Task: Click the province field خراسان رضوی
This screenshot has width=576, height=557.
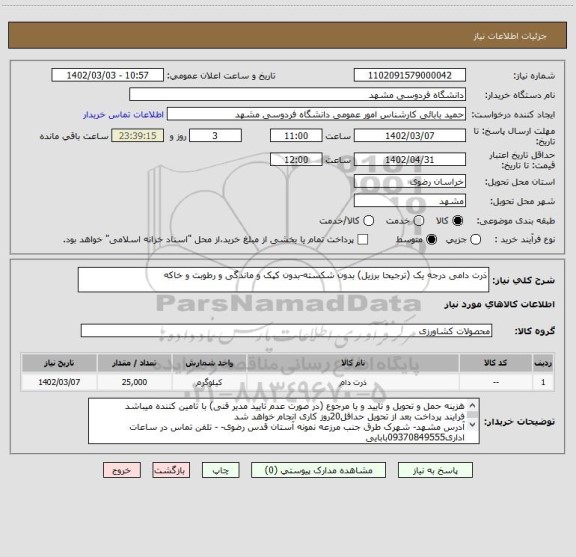Action: [x=410, y=182]
